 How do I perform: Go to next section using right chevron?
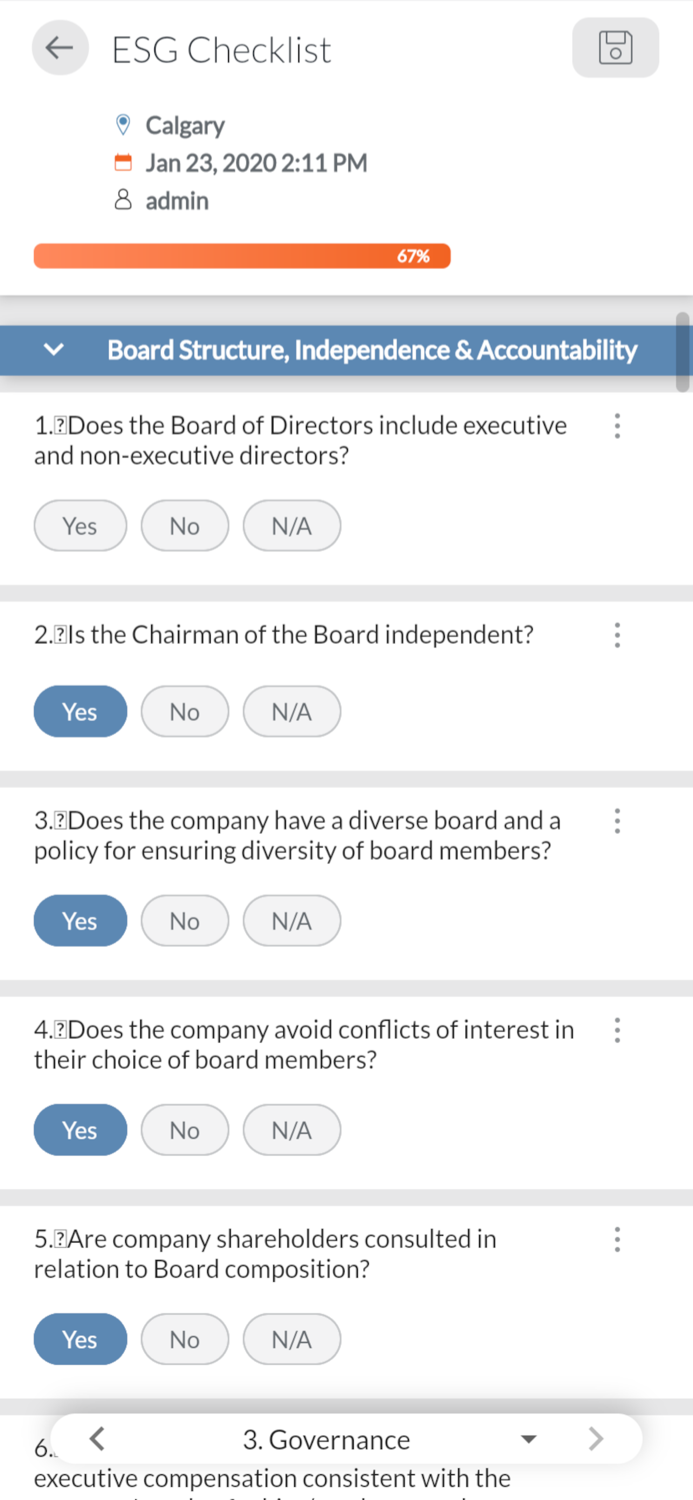pos(596,1439)
